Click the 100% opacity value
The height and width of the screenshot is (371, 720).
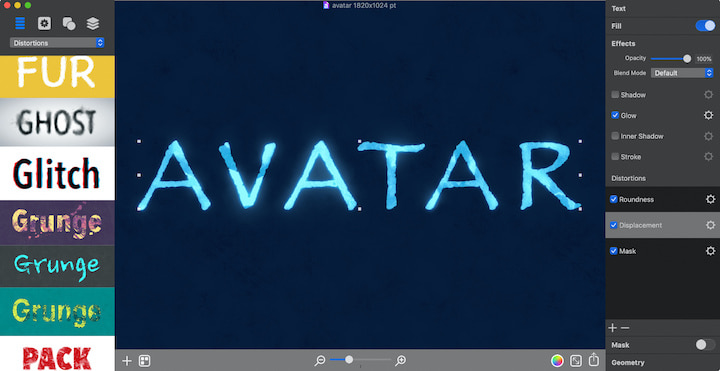[704, 59]
